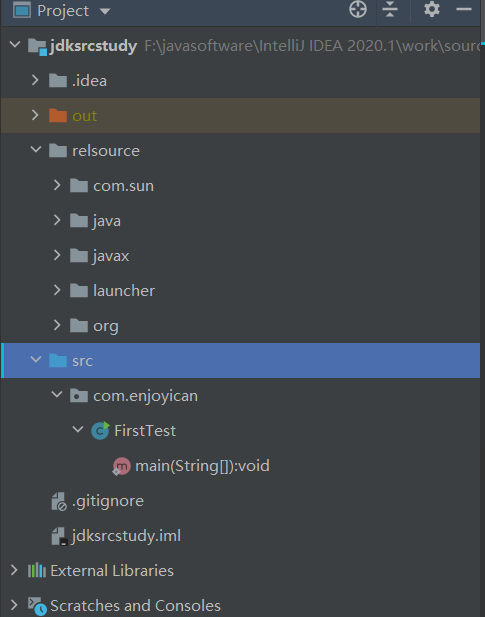
Task: Click the locate/select opened file crosshair icon
Action: click(x=358, y=9)
